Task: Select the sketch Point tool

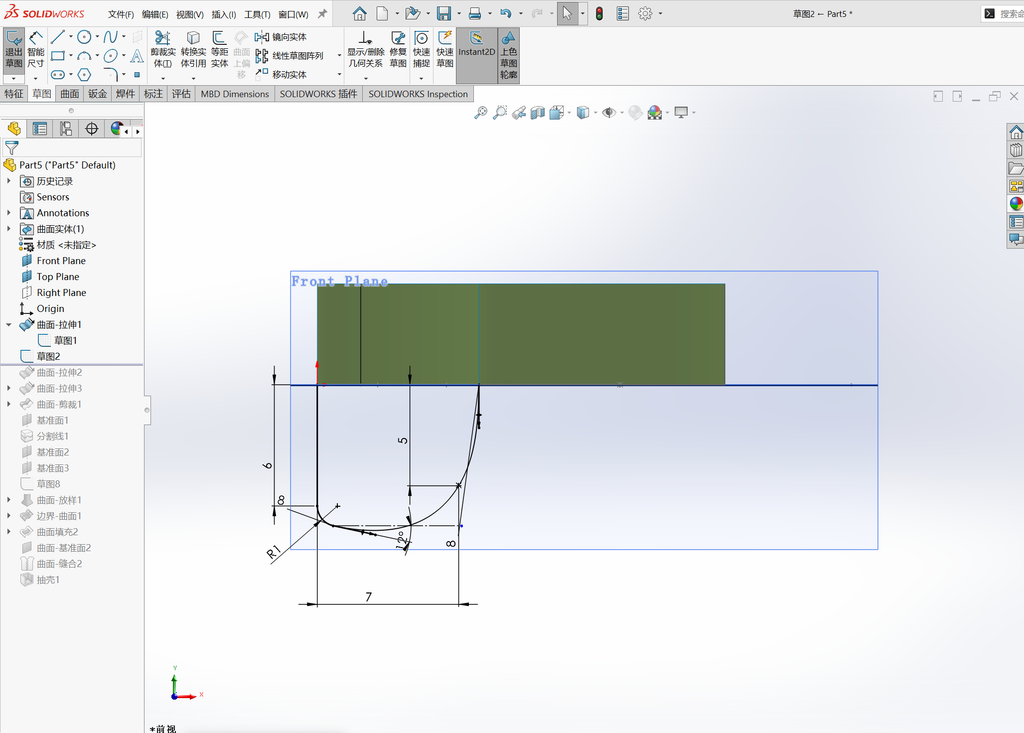Action: click(137, 74)
